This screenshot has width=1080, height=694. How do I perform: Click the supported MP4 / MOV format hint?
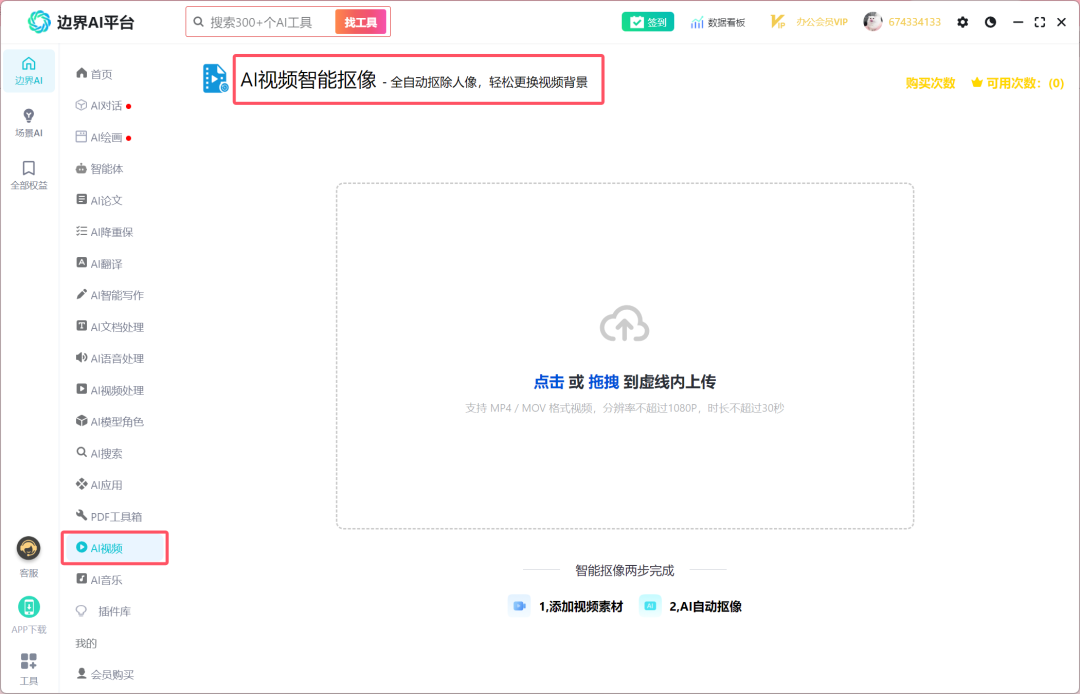[x=624, y=408]
